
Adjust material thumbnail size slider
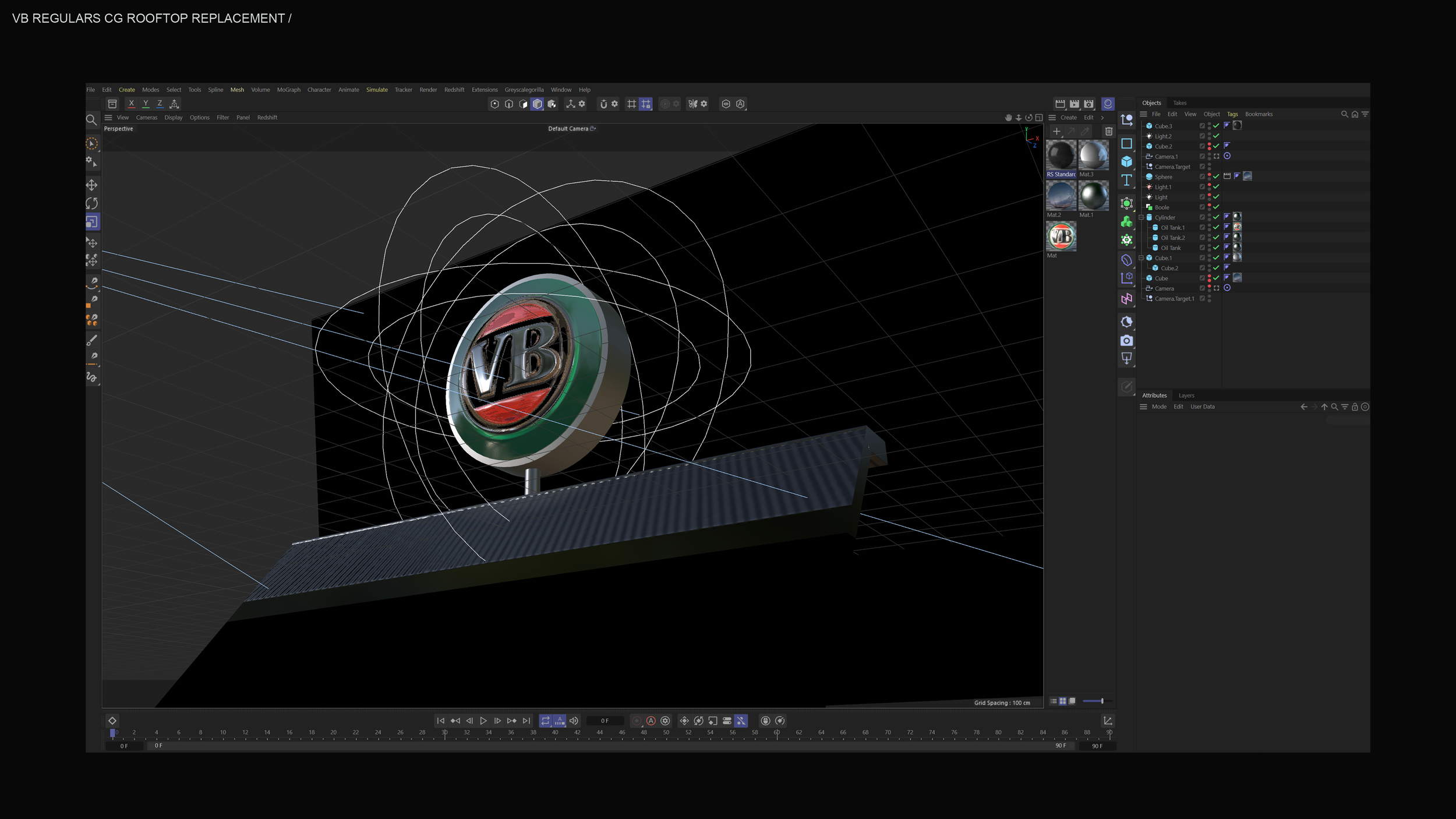tap(1101, 701)
